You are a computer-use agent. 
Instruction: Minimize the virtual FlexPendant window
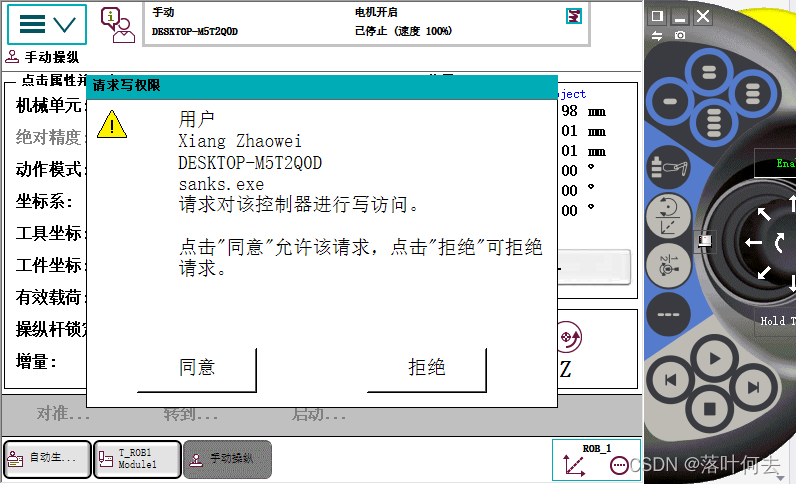(x=680, y=16)
